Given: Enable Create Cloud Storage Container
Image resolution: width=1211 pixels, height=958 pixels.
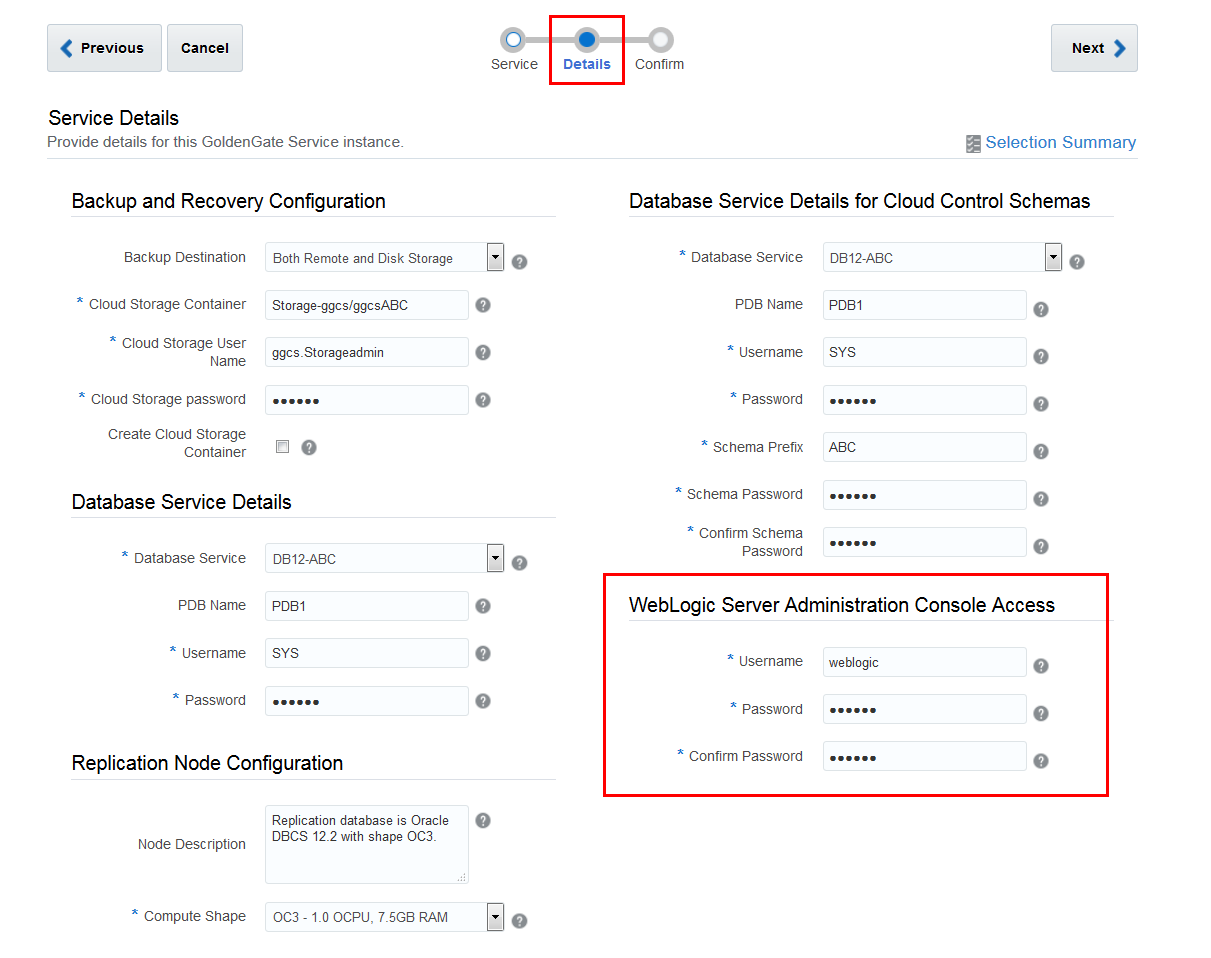Looking at the screenshot, I should (282, 446).
